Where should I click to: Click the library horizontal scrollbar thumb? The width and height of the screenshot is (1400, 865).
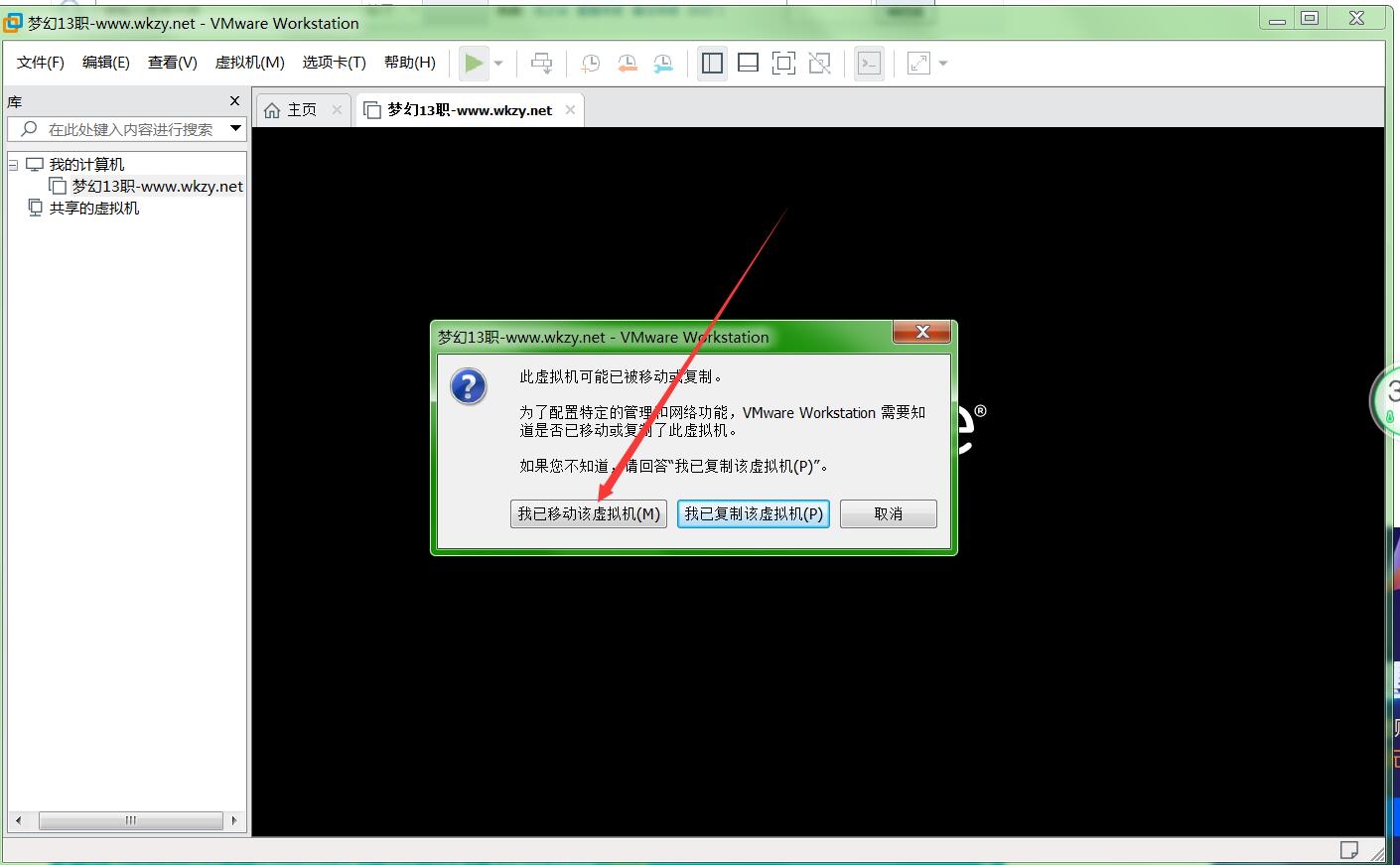pyautogui.click(x=130, y=820)
